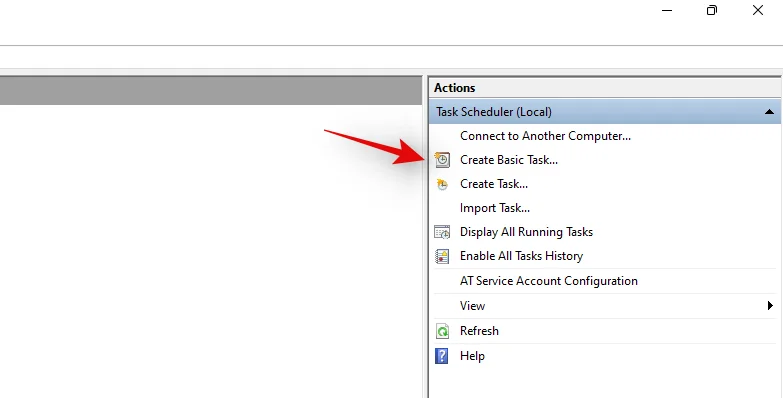Click the blue Help question mark icon

(441, 356)
